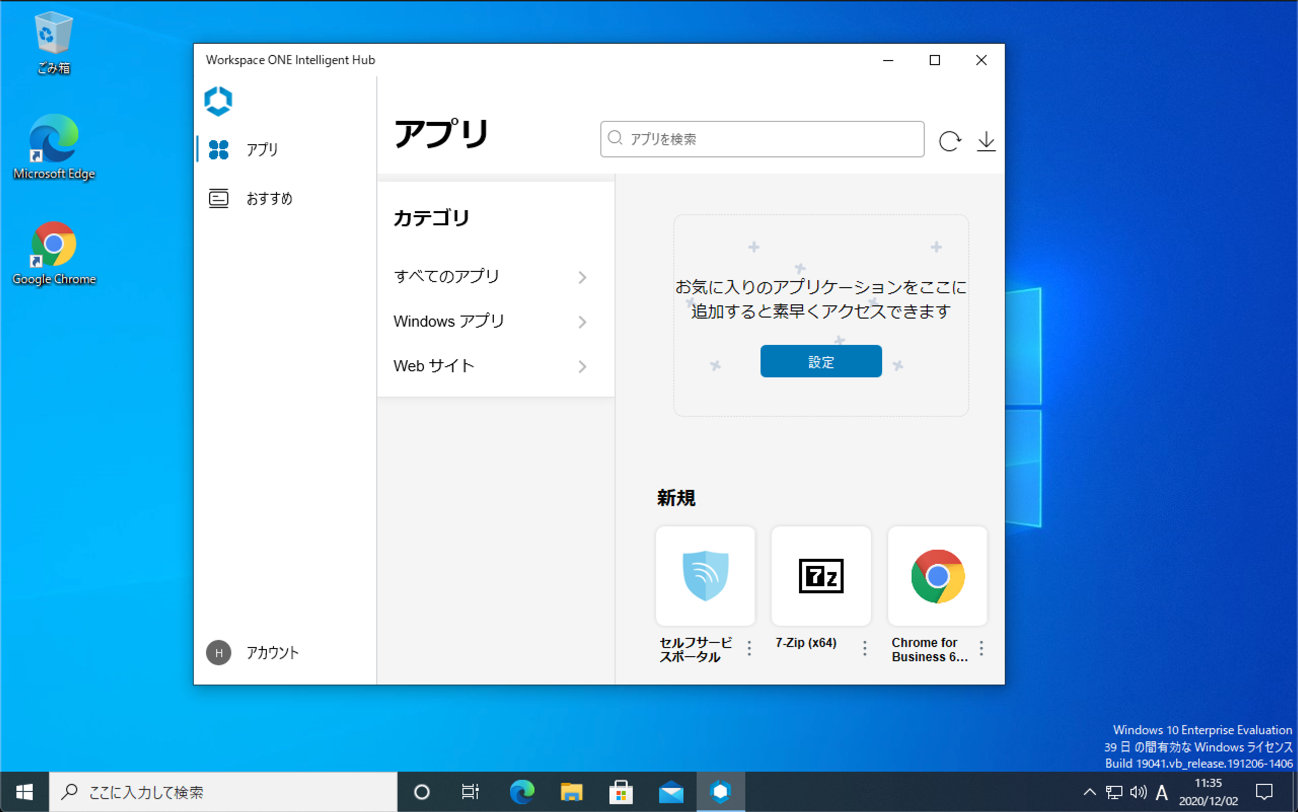Open more options for Chrome for Business
The image size is (1298, 812).
[x=981, y=649]
